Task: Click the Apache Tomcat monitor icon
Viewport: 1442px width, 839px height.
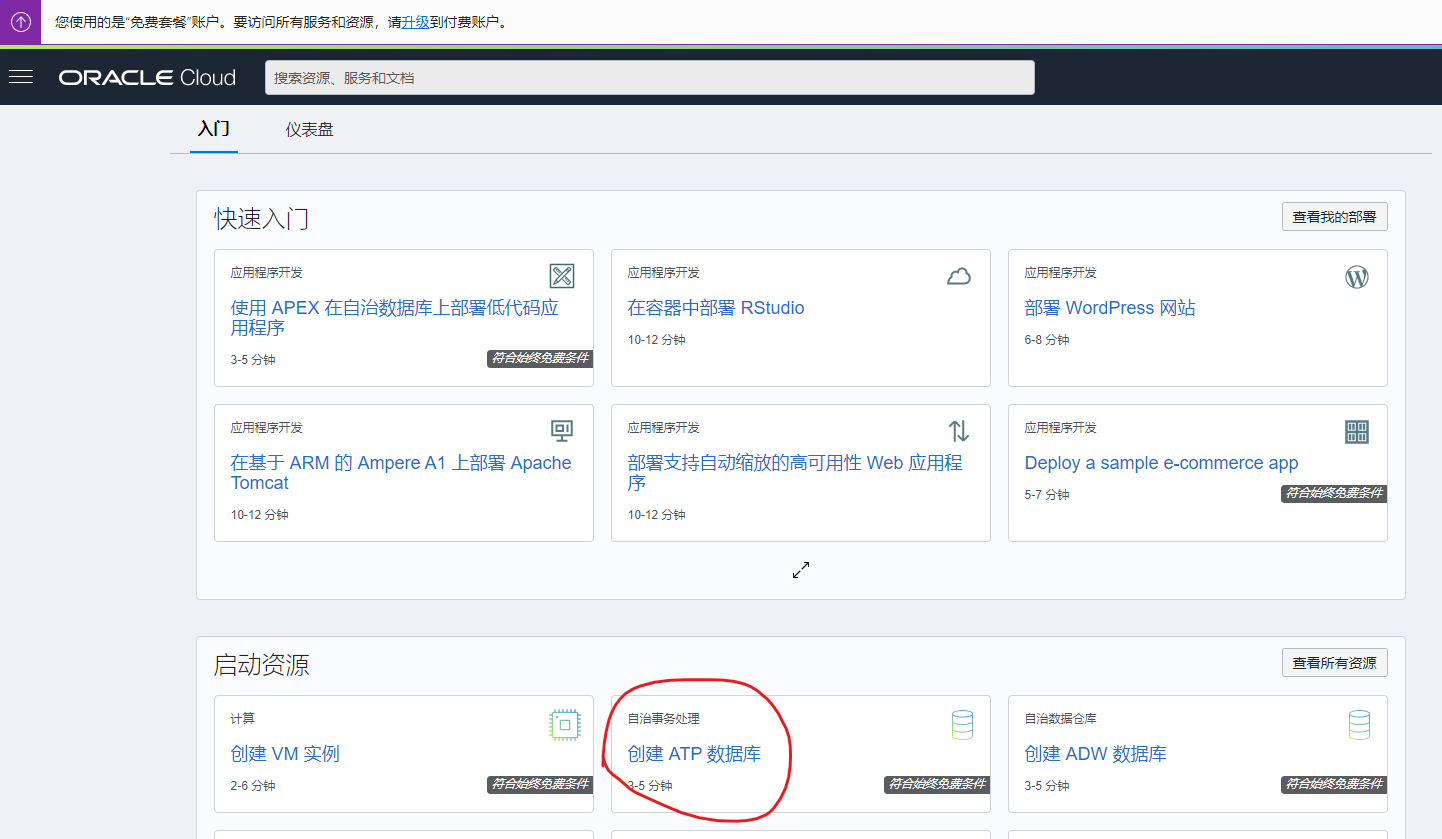Action: pos(562,431)
